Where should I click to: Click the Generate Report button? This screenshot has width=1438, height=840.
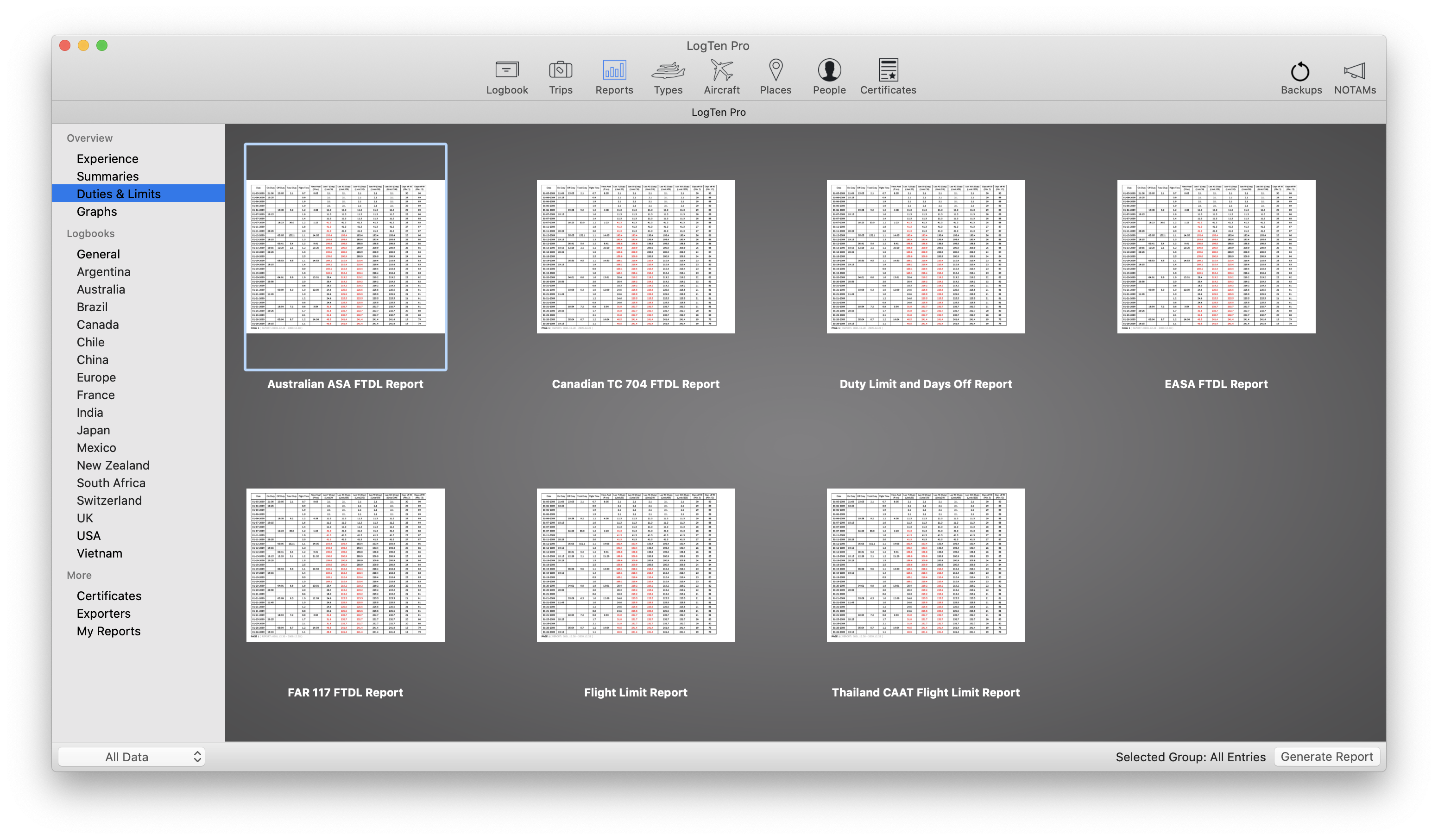pyautogui.click(x=1327, y=757)
